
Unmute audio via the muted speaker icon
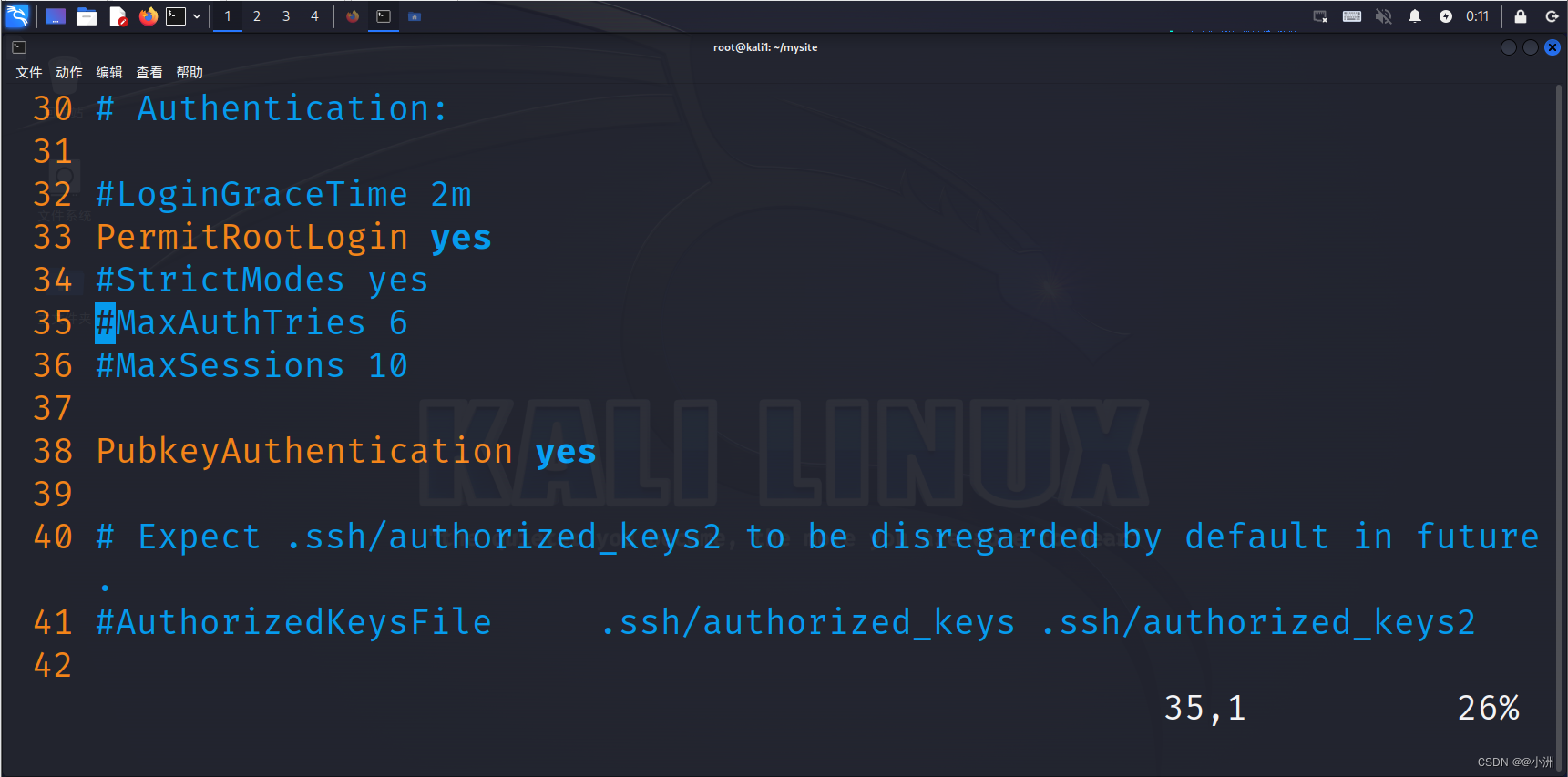[x=1383, y=15]
